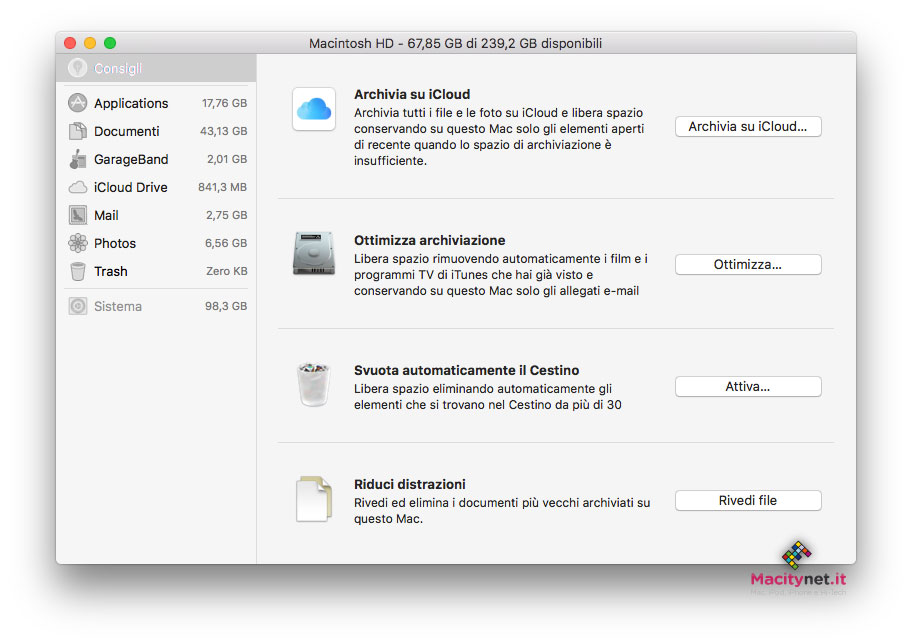
Task: Click the 43,13 GB Documenti size
Action: (x=224, y=131)
